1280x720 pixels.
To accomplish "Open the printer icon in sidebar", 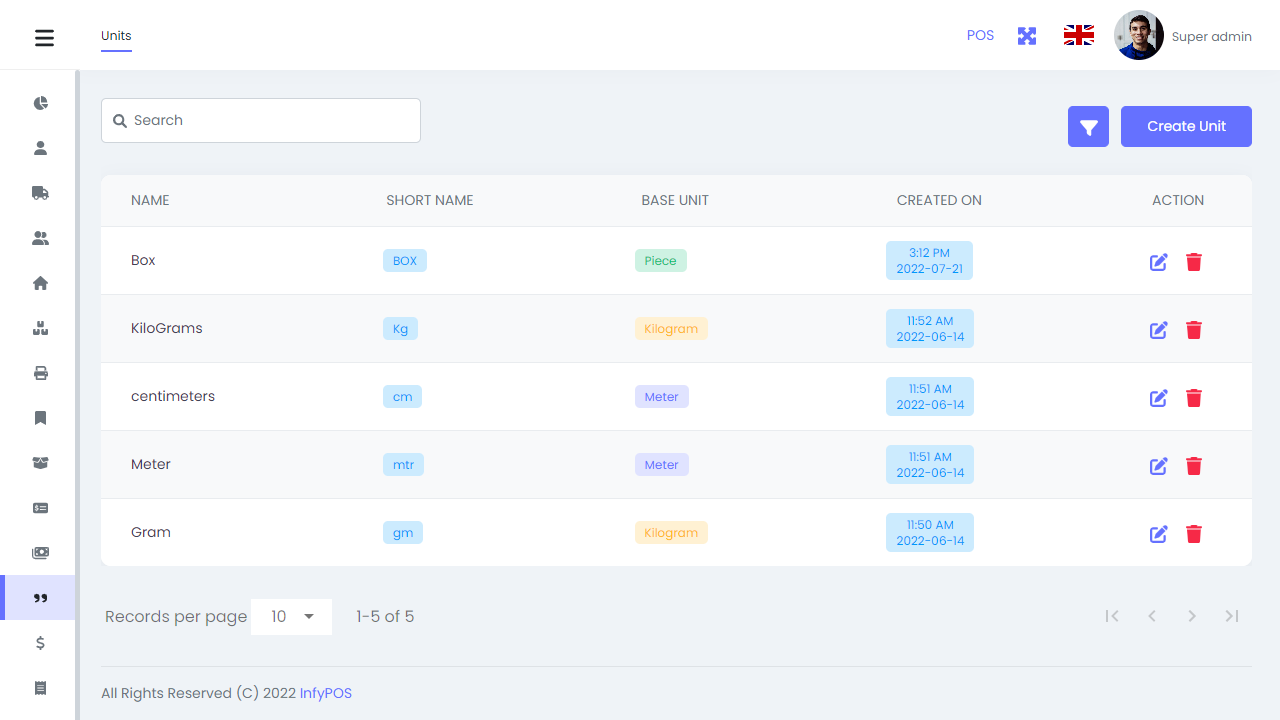I will pyautogui.click(x=41, y=373).
